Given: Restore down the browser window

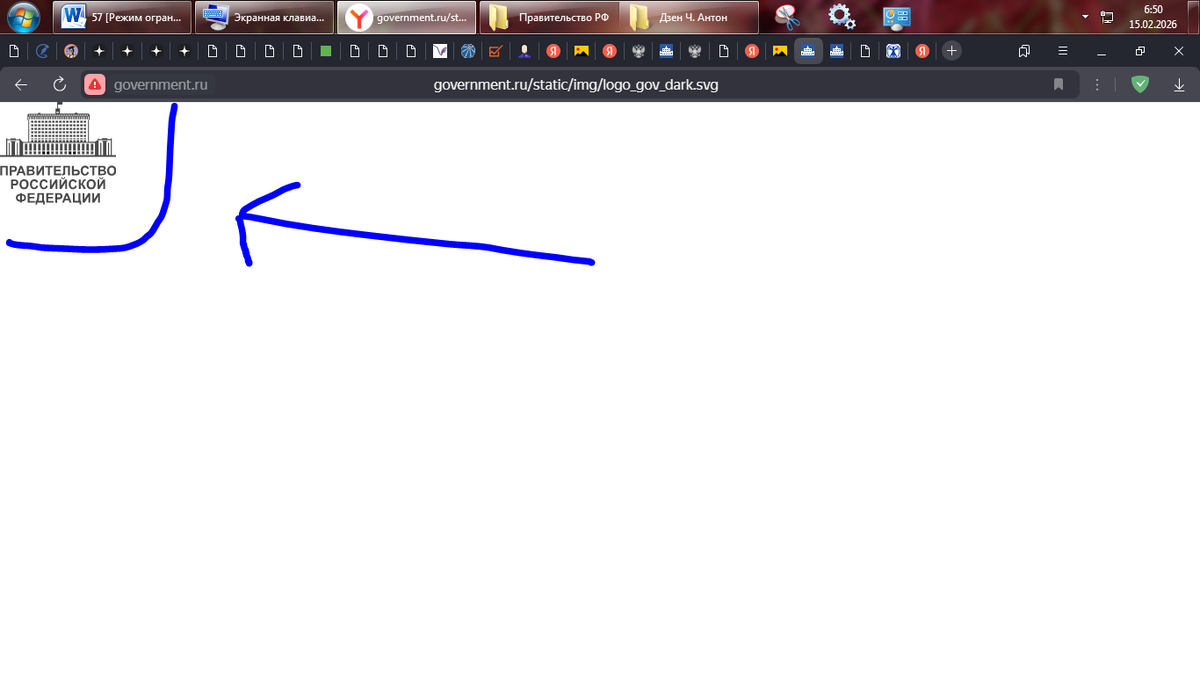Looking at the screenshot, I should tap(1140, 51).
